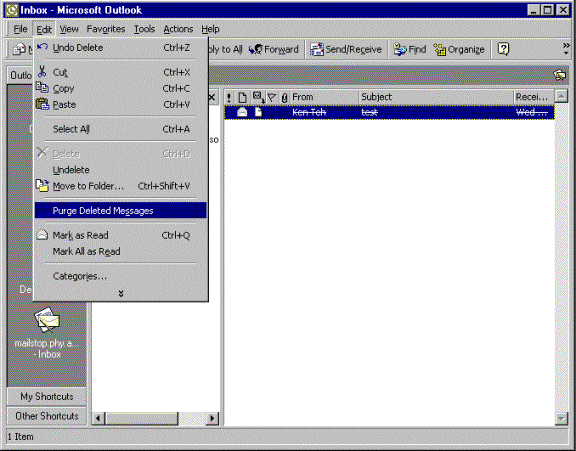Click the folder banner icon at right

[x=560, y=75]
